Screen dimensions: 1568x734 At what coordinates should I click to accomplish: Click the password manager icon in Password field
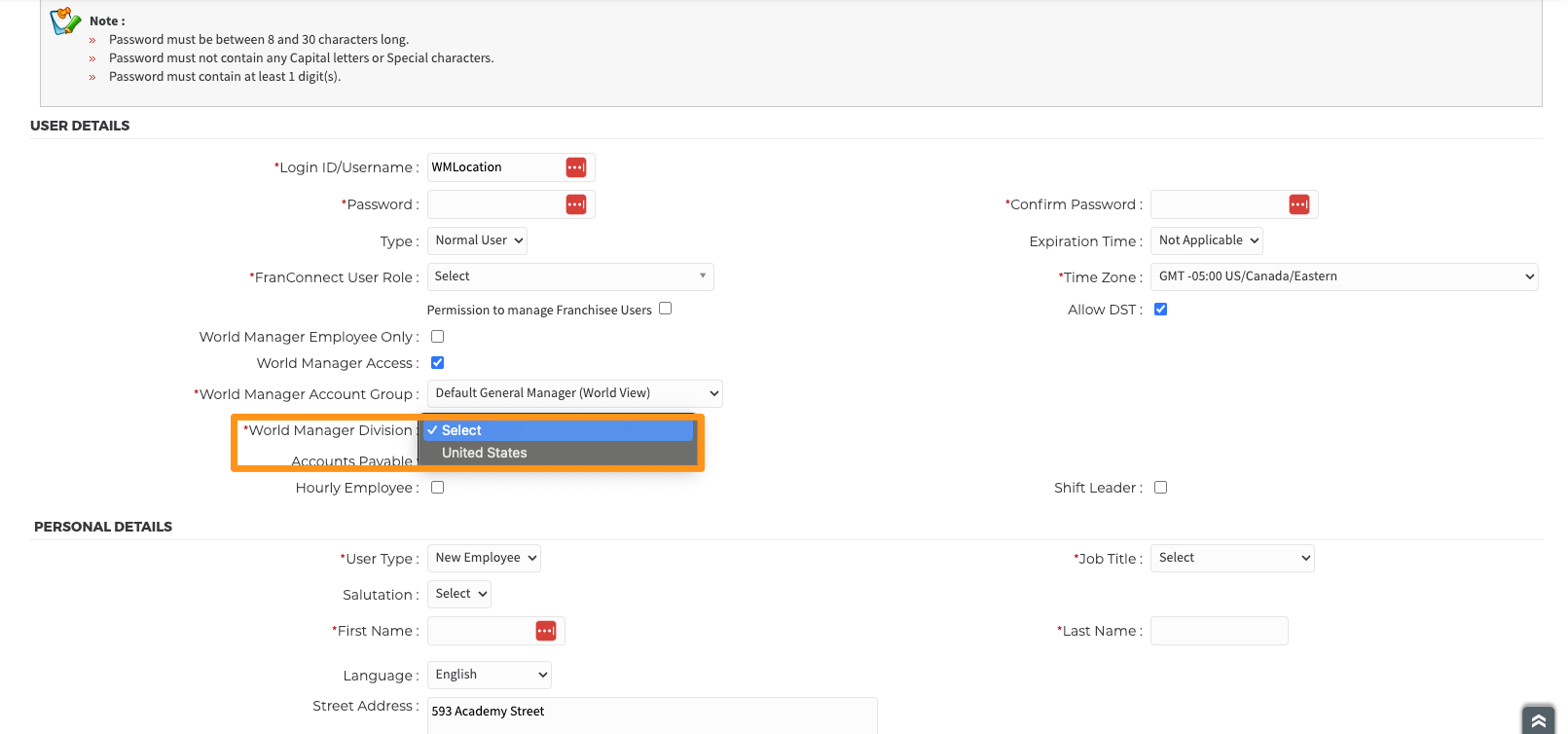(576, 204)
